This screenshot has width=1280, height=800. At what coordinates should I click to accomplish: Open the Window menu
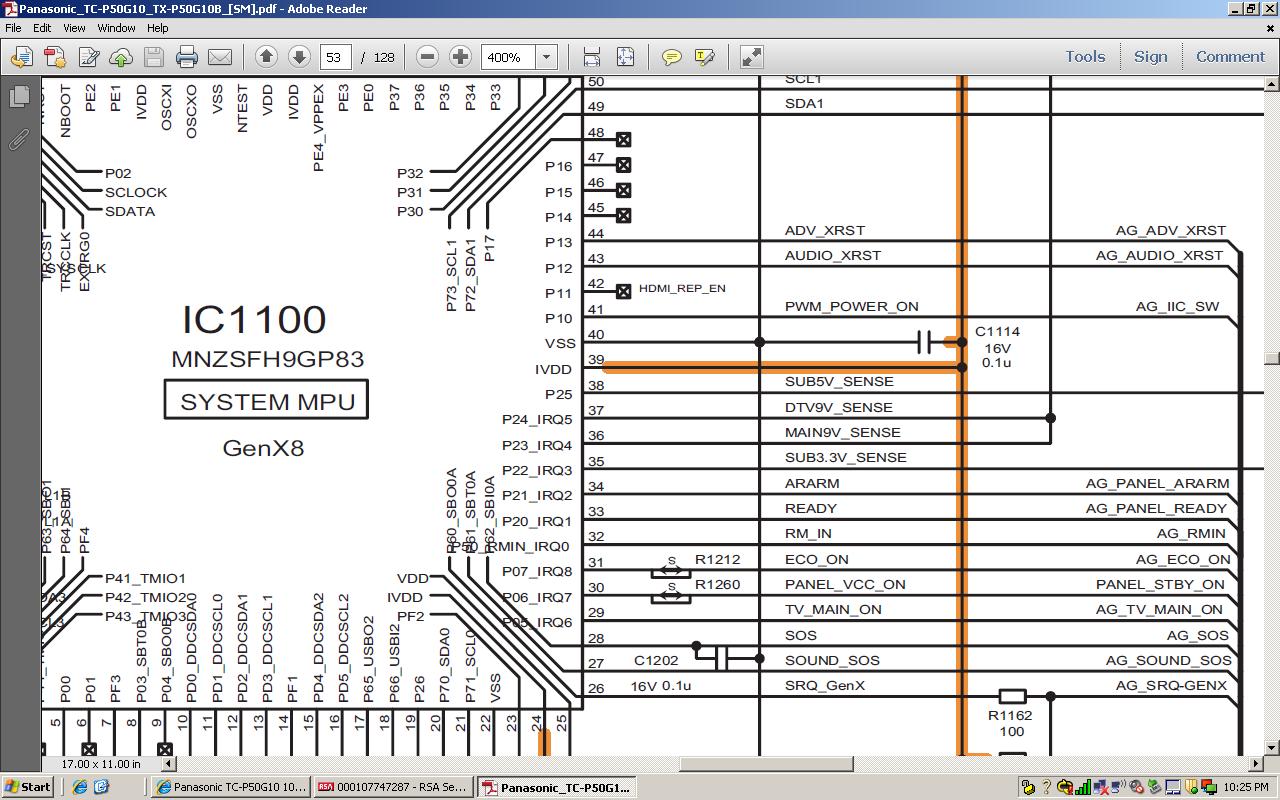pos(116,28)
